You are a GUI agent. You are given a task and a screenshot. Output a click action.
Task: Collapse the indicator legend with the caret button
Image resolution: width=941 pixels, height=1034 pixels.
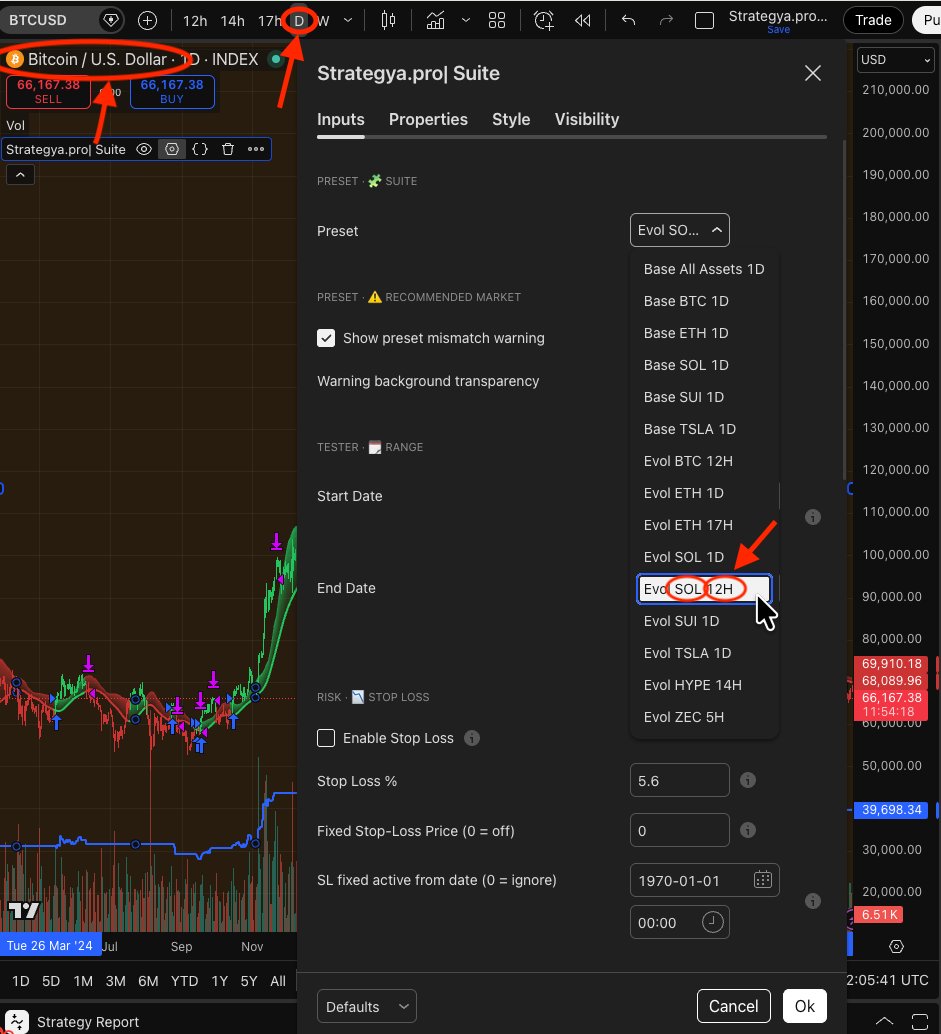pos(20,175)
